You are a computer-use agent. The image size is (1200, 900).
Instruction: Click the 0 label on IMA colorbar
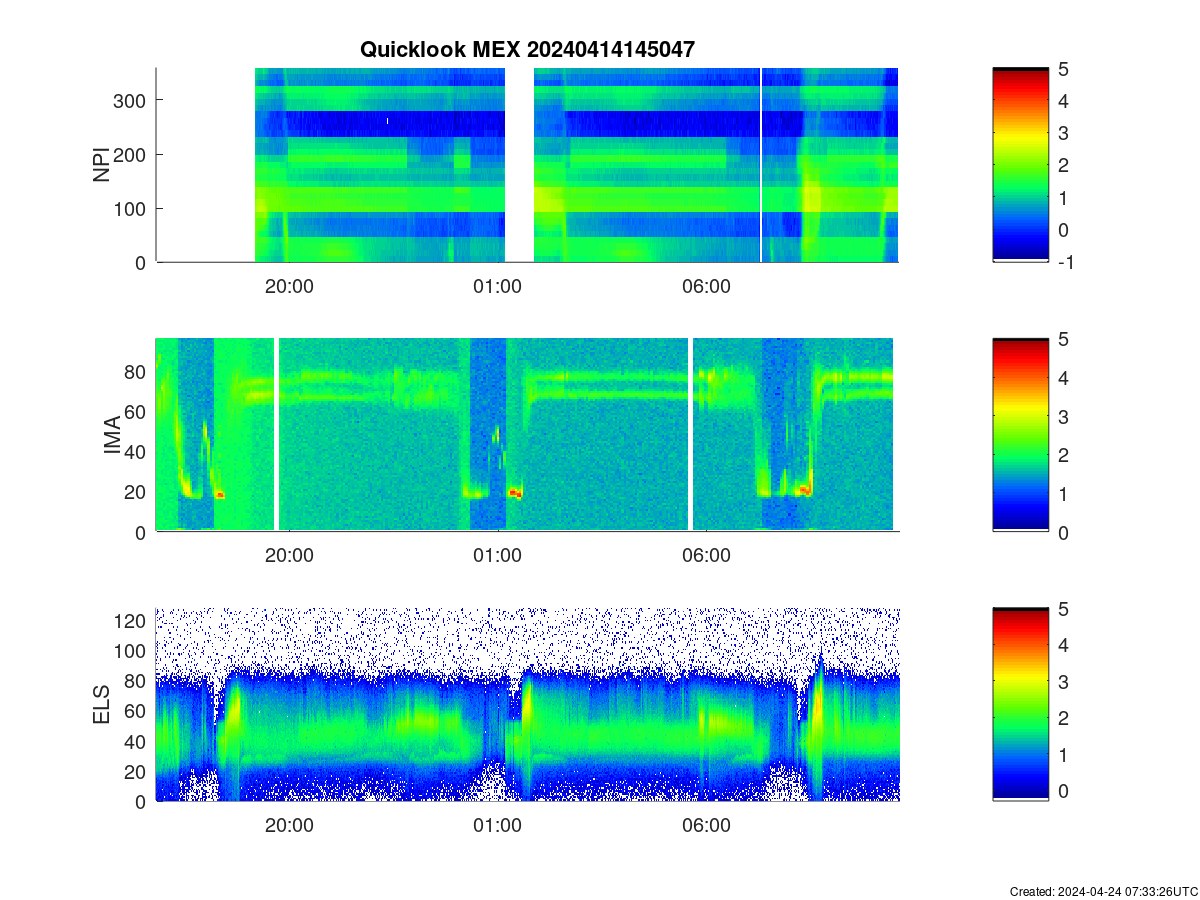point(1063,532)
